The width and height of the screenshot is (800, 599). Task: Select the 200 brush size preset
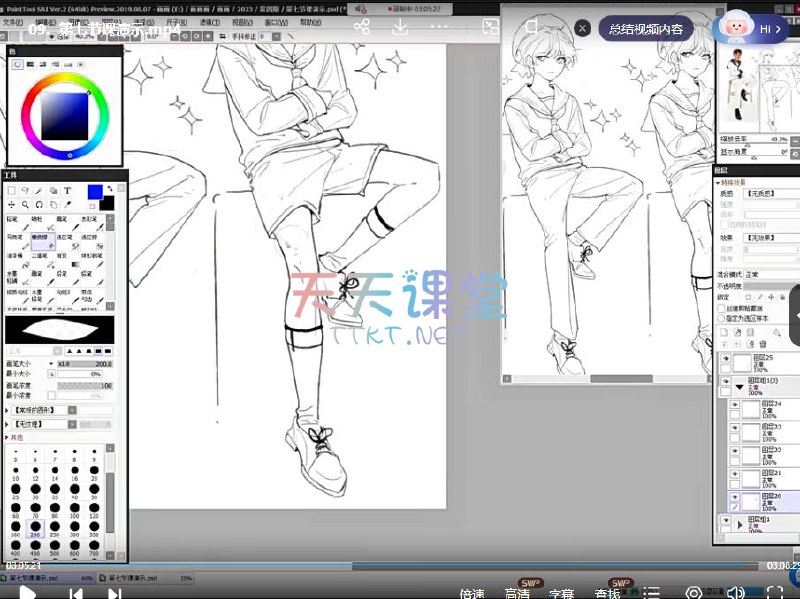[x=35, y=527]
